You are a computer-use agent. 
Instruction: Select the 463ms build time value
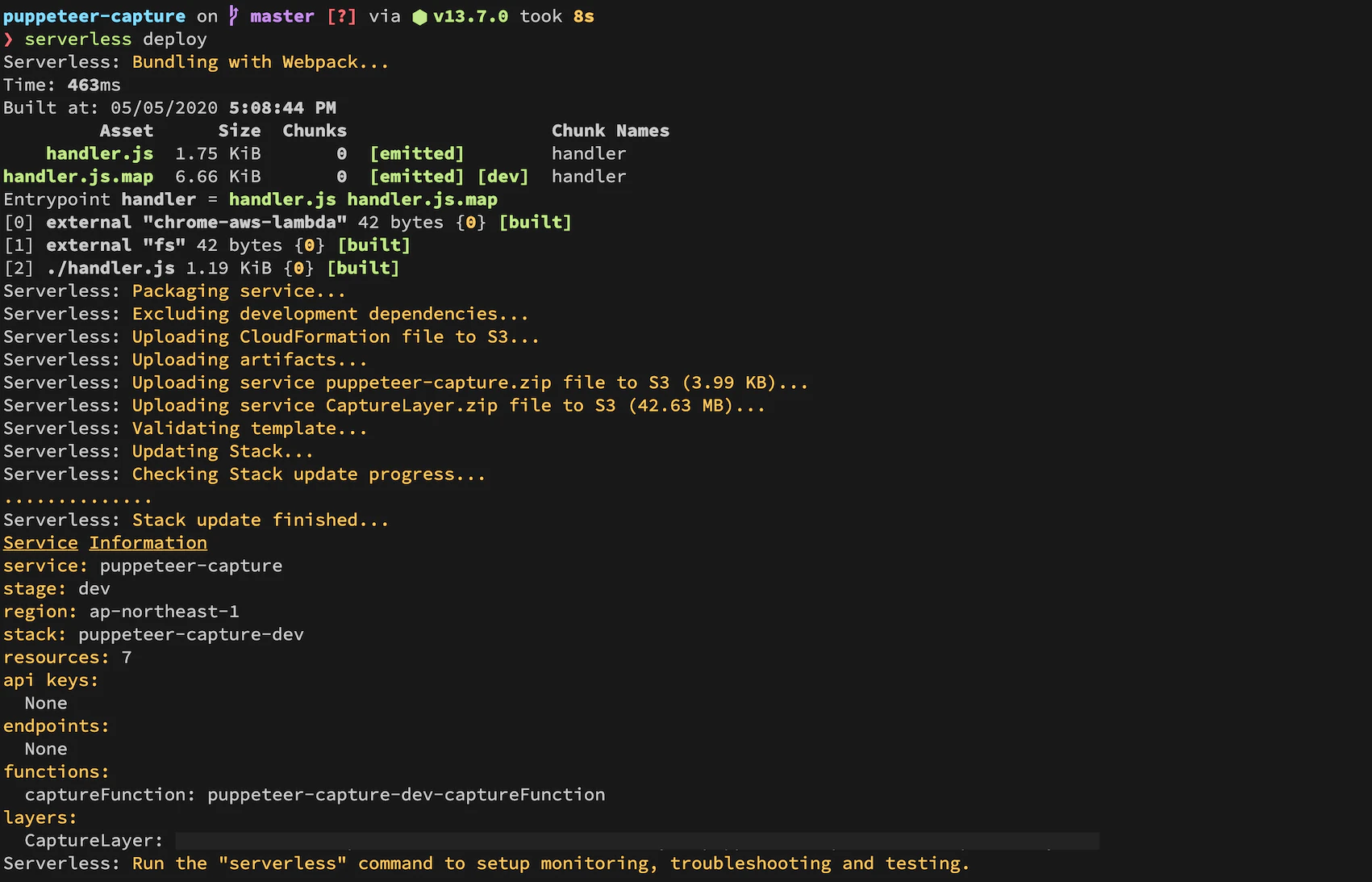pos(94,85)
